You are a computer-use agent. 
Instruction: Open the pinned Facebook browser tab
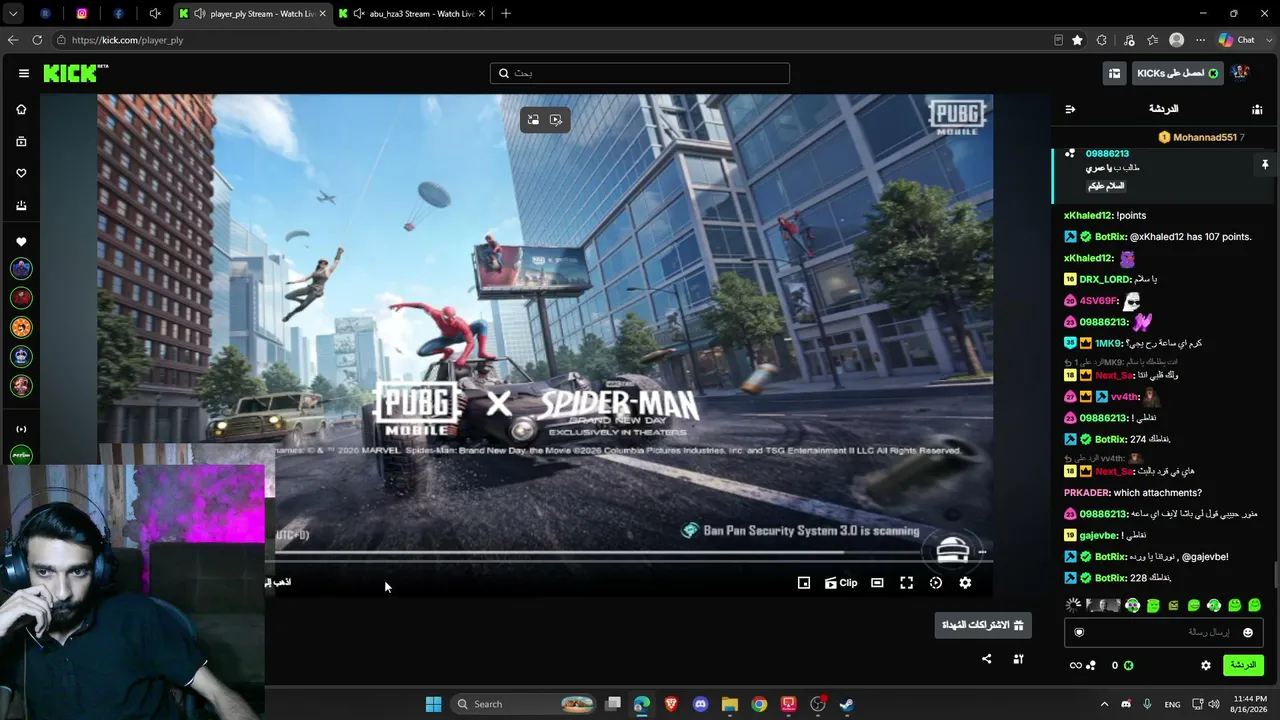[x=118, y=14]
